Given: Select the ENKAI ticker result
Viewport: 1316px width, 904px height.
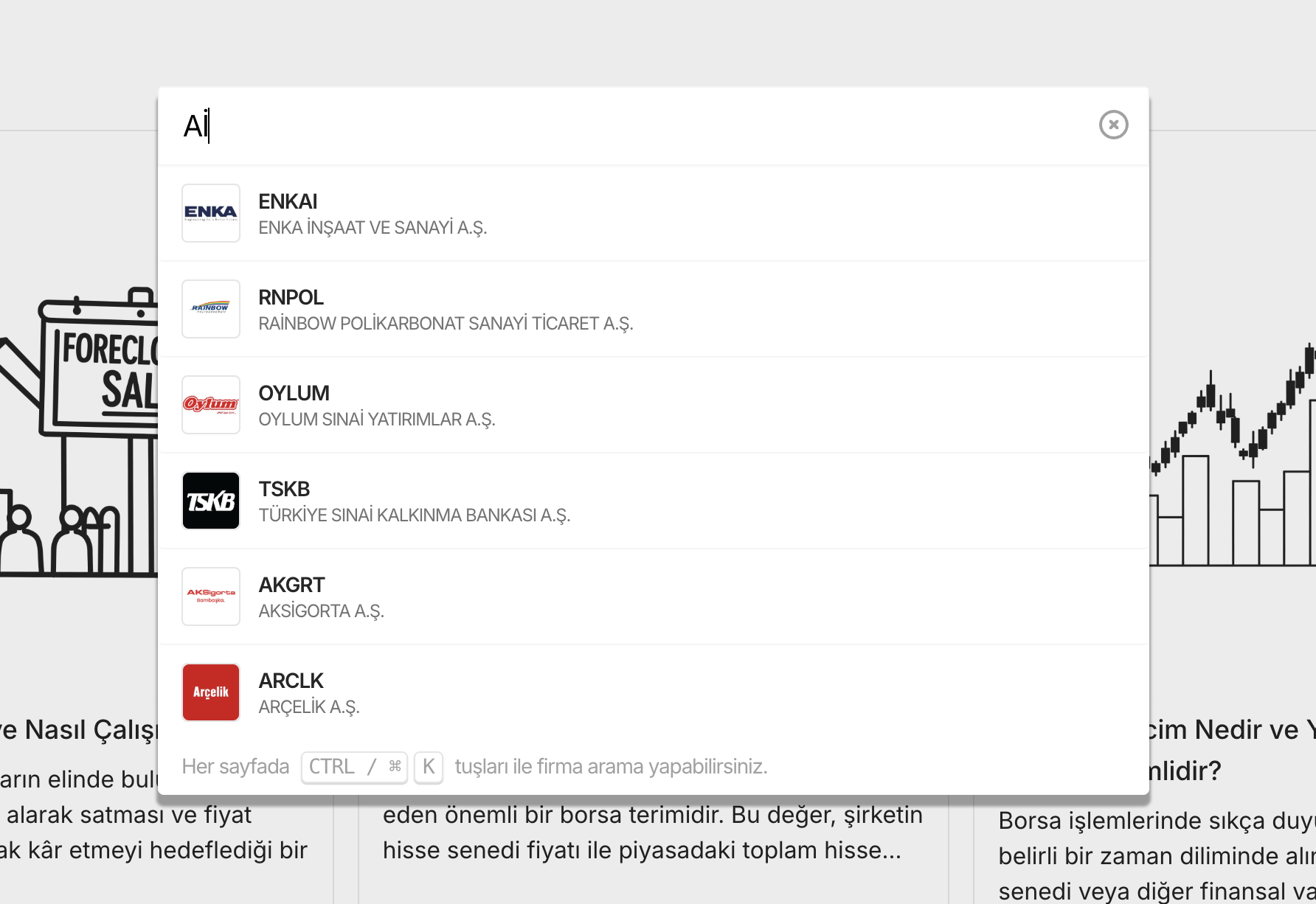Looking at the screenshot, I should pos(288,201).
